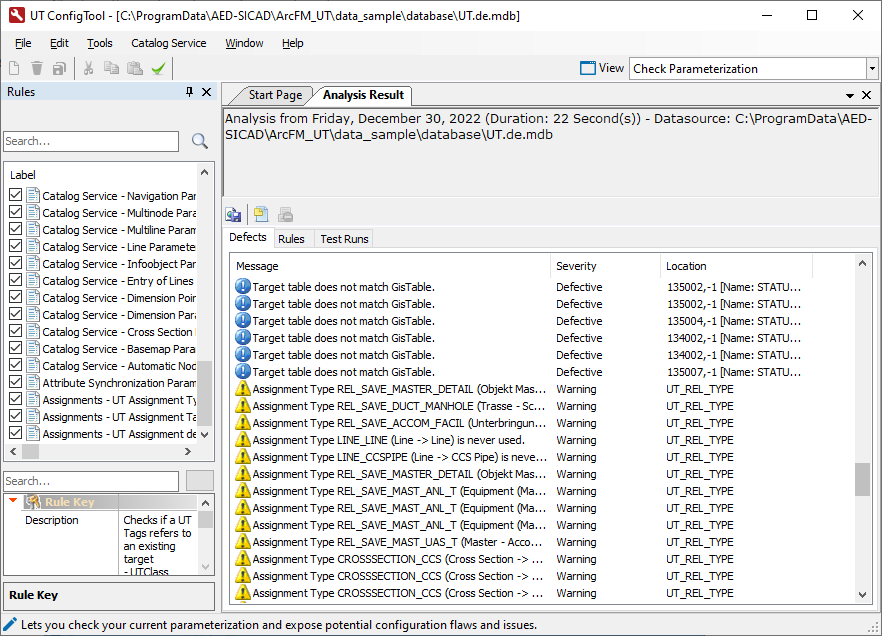Click the yellow note documents icon

[260, 214]
